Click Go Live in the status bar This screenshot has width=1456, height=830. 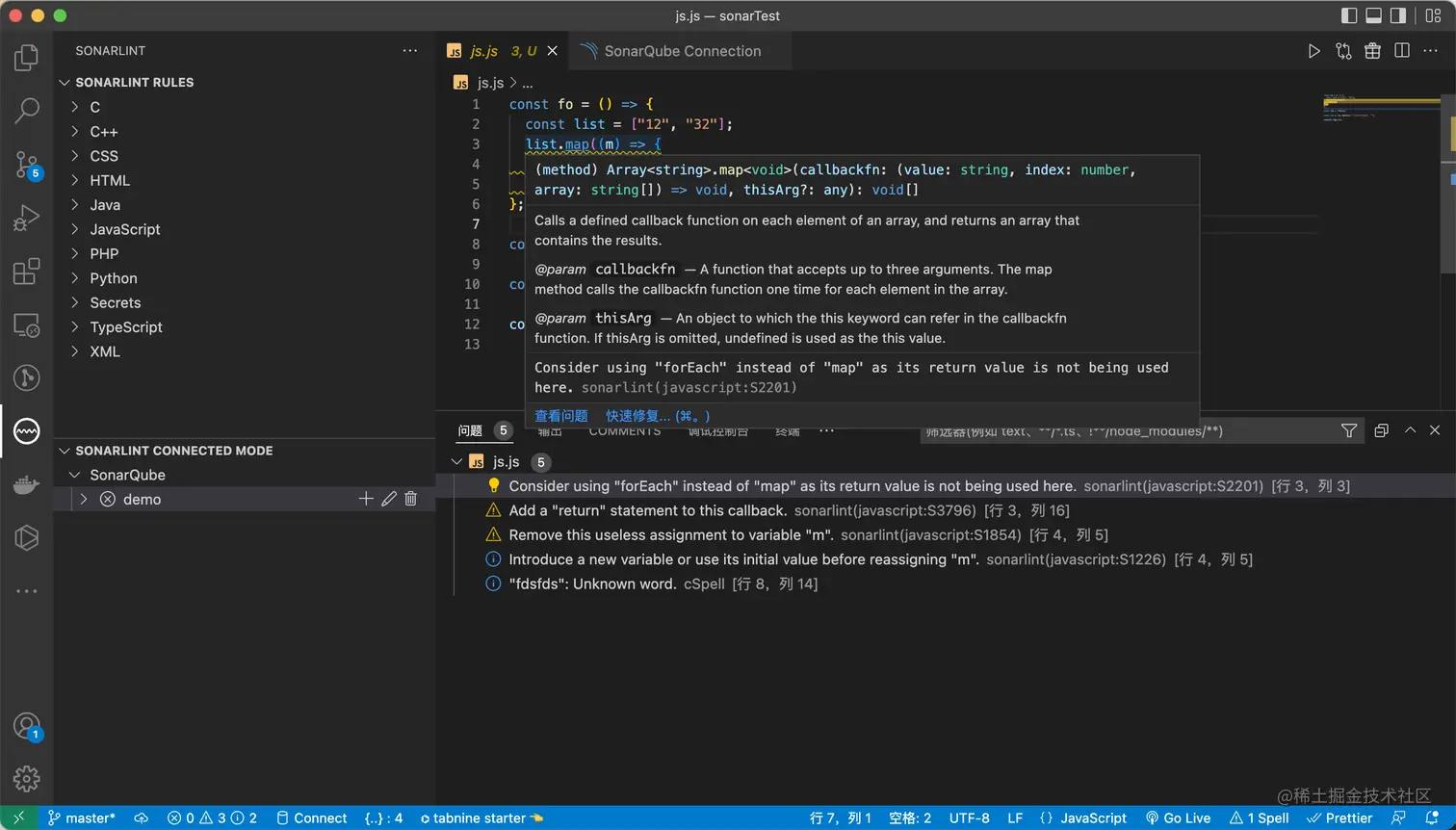click(1178, 817)
